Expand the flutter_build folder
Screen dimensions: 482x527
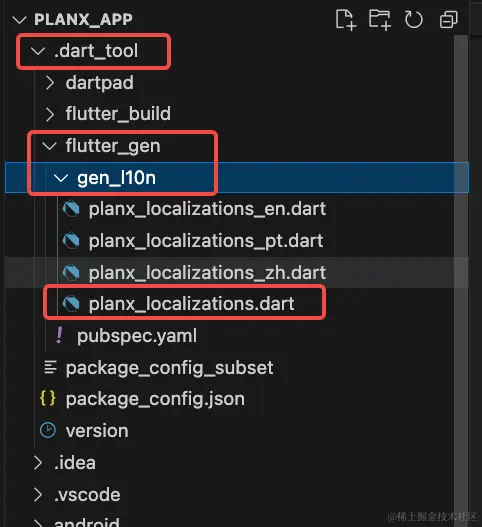point(50,114)
